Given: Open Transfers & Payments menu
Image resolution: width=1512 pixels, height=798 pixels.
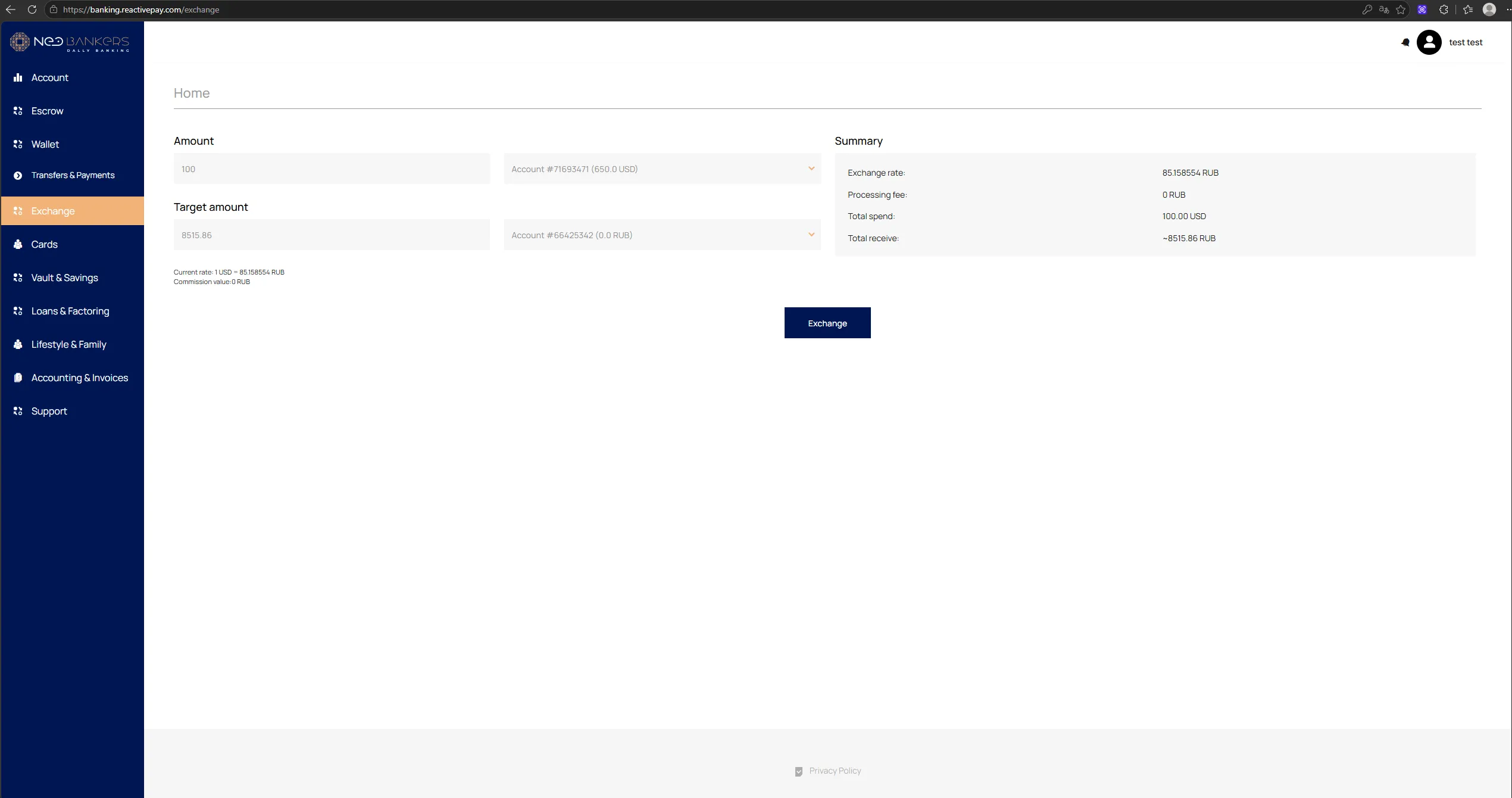Looking at the screenshot, I should click(73, 175).
